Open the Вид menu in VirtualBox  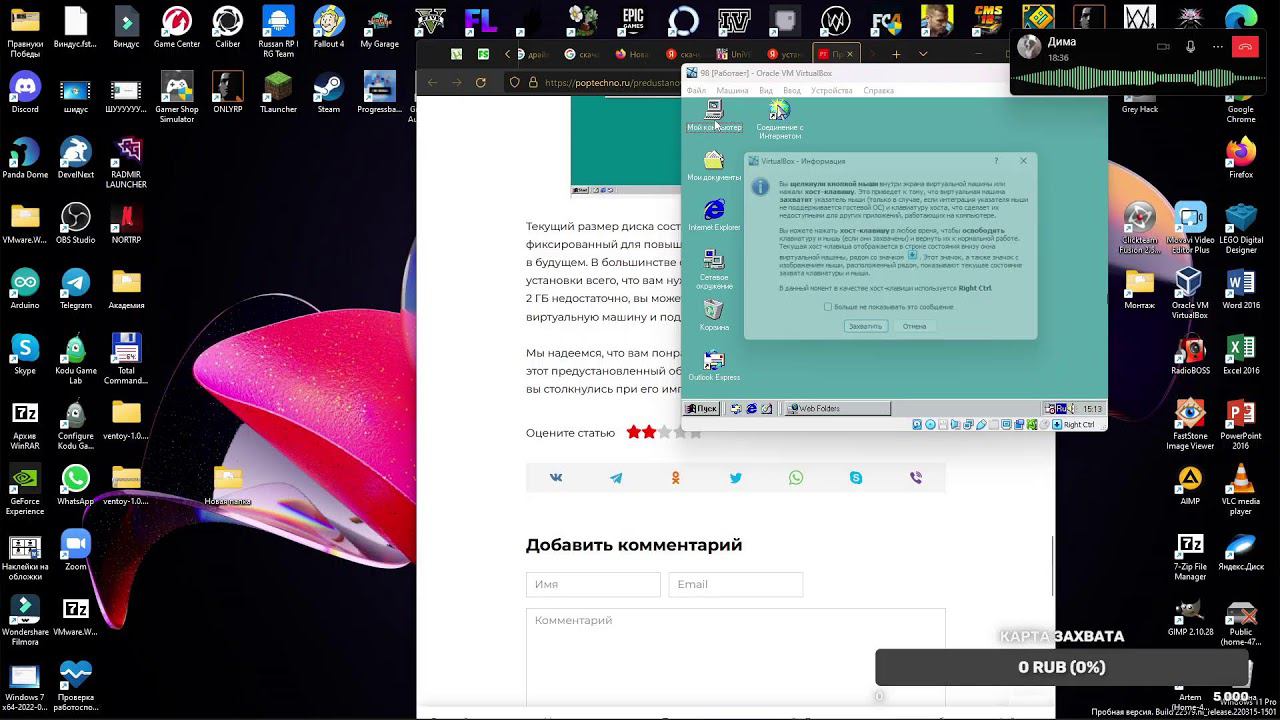(x=766, y=90)
